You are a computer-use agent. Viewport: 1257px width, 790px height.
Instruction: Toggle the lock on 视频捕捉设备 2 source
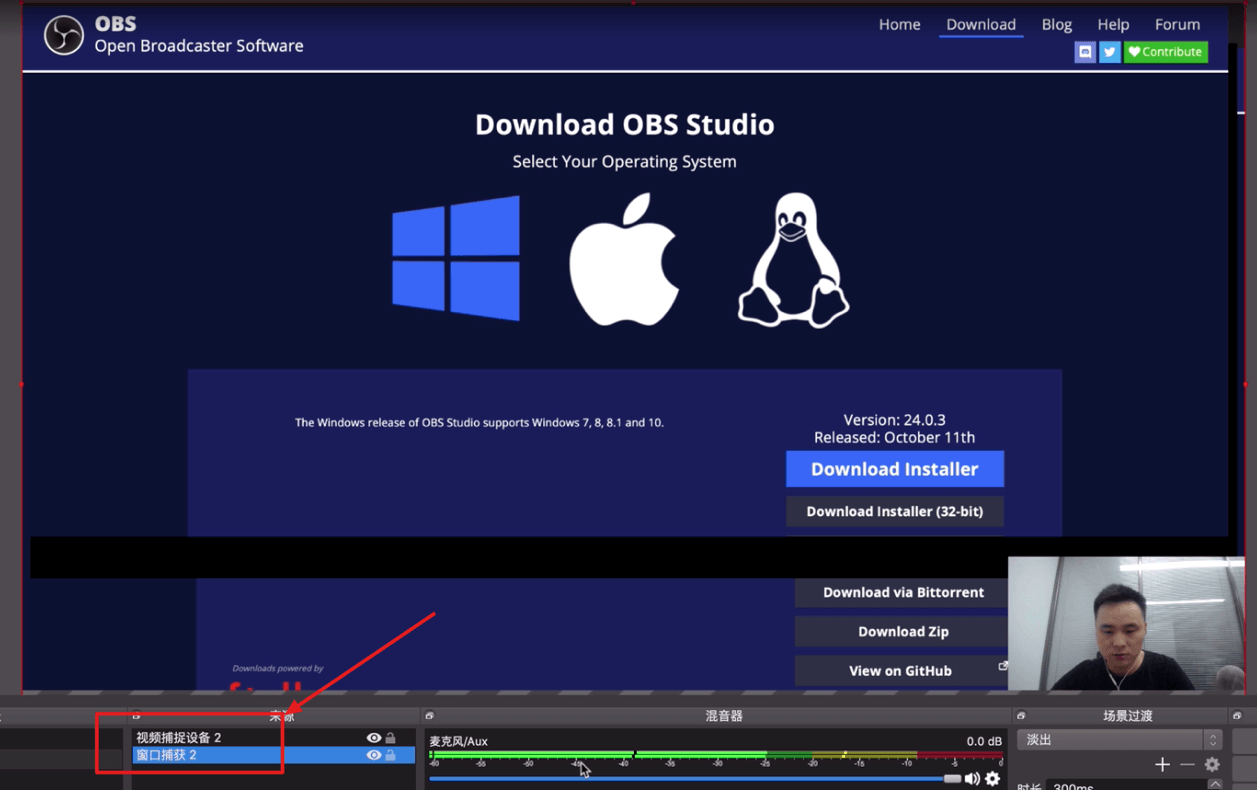pos(391,738)
